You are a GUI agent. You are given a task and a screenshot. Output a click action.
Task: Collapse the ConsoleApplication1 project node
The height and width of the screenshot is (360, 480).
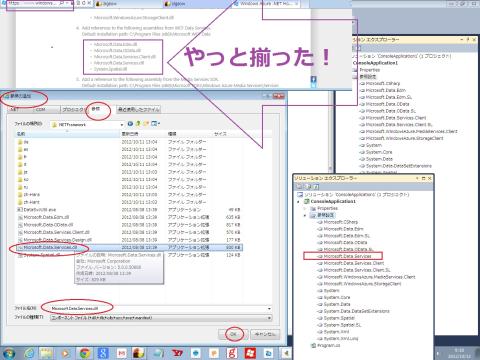[298, 202]
